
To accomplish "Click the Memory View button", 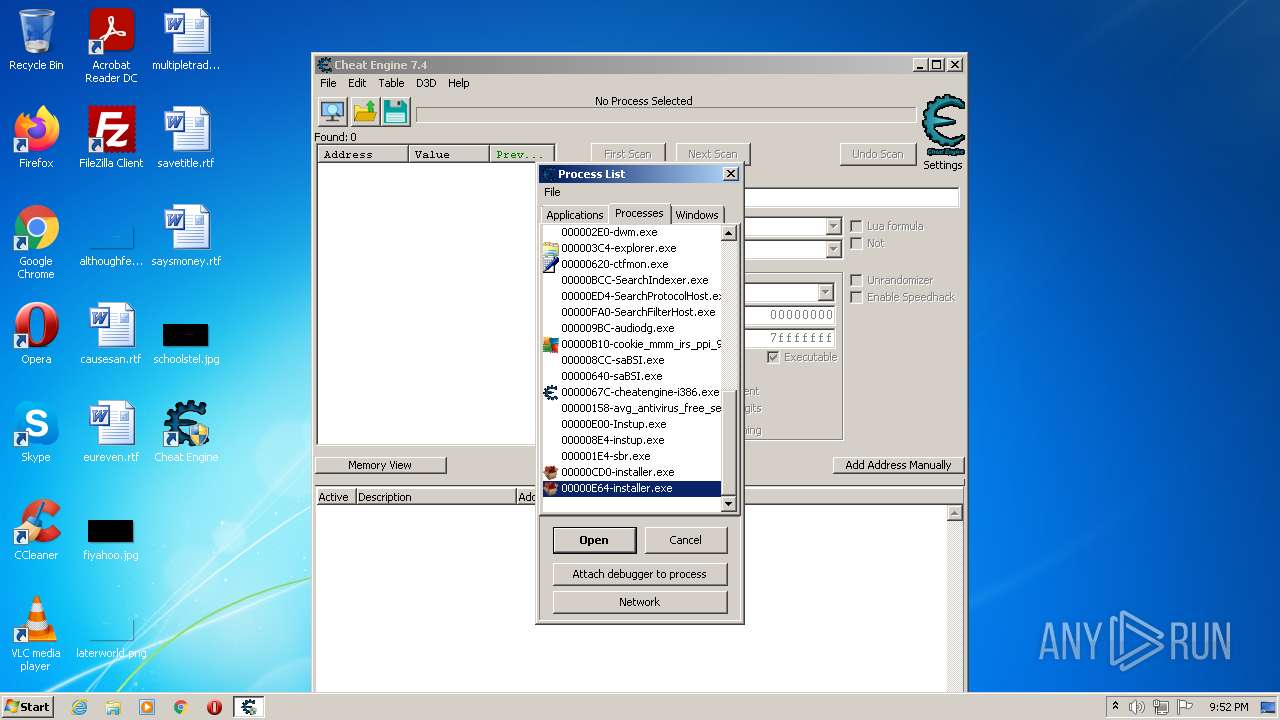I will (x=380, y=465).
